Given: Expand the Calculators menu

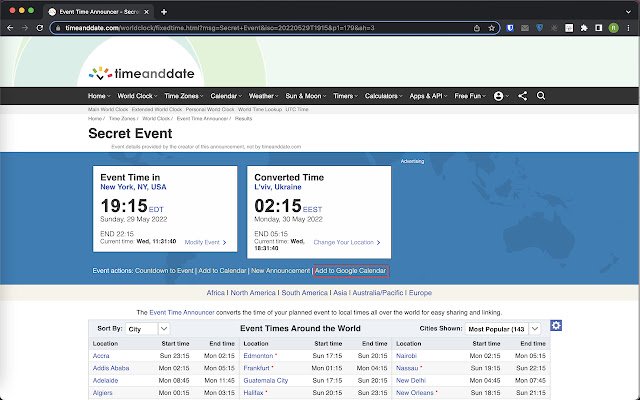Looking at the screenshot, I should pos(384,96).
